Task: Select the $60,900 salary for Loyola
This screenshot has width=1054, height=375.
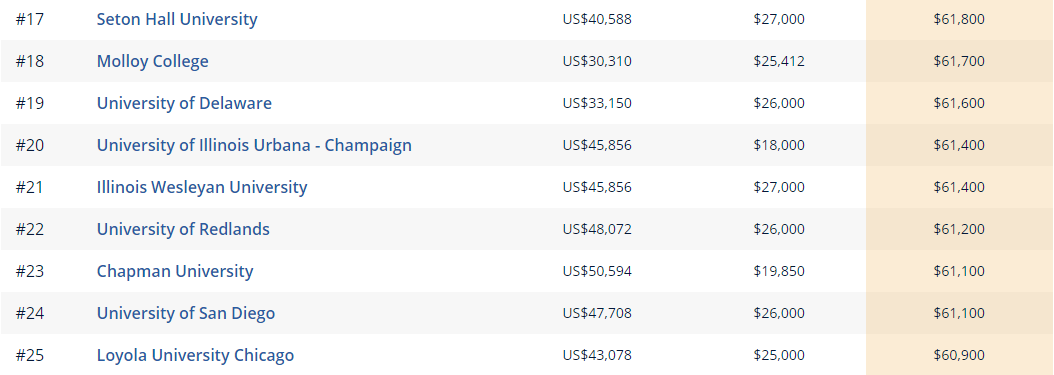Action: [959, 355]
